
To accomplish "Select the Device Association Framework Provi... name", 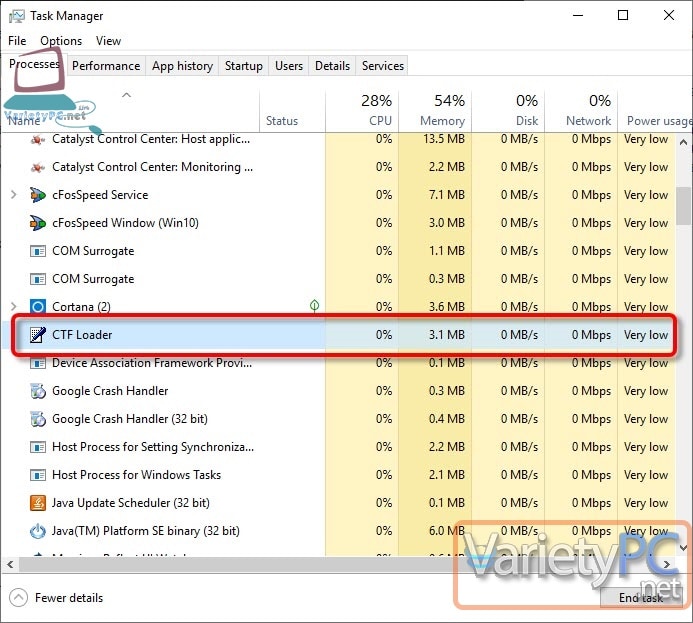I will point(152,363).
